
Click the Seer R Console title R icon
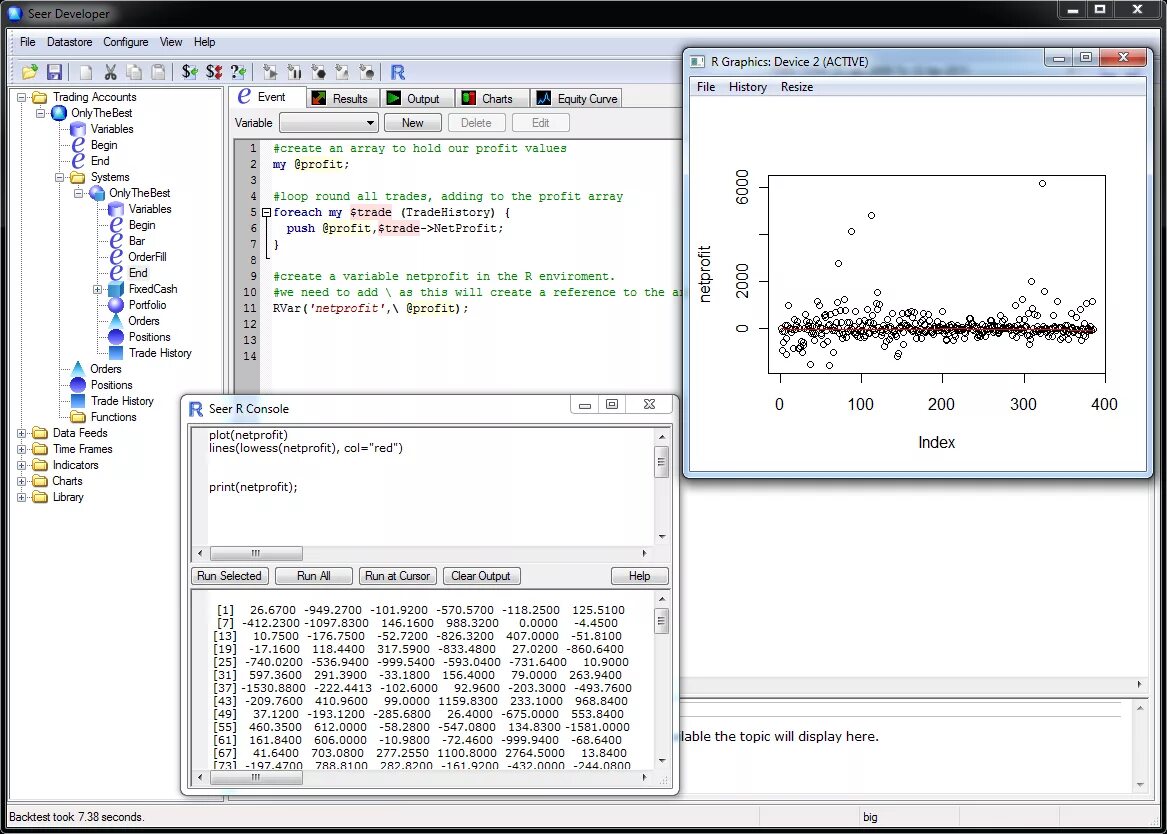[x=196, y=408]
